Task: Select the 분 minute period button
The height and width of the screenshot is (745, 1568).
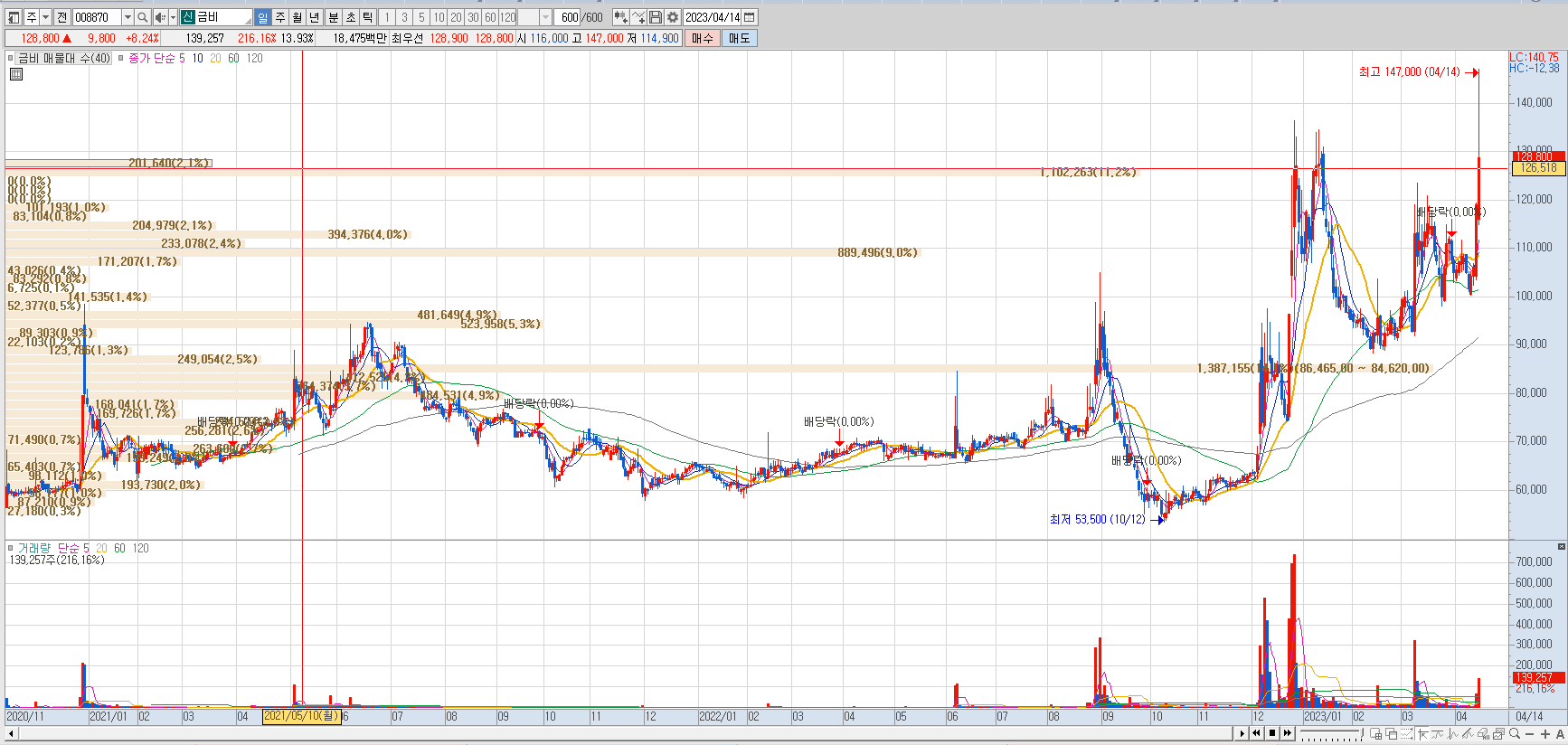Action: (x=333, y=17)
